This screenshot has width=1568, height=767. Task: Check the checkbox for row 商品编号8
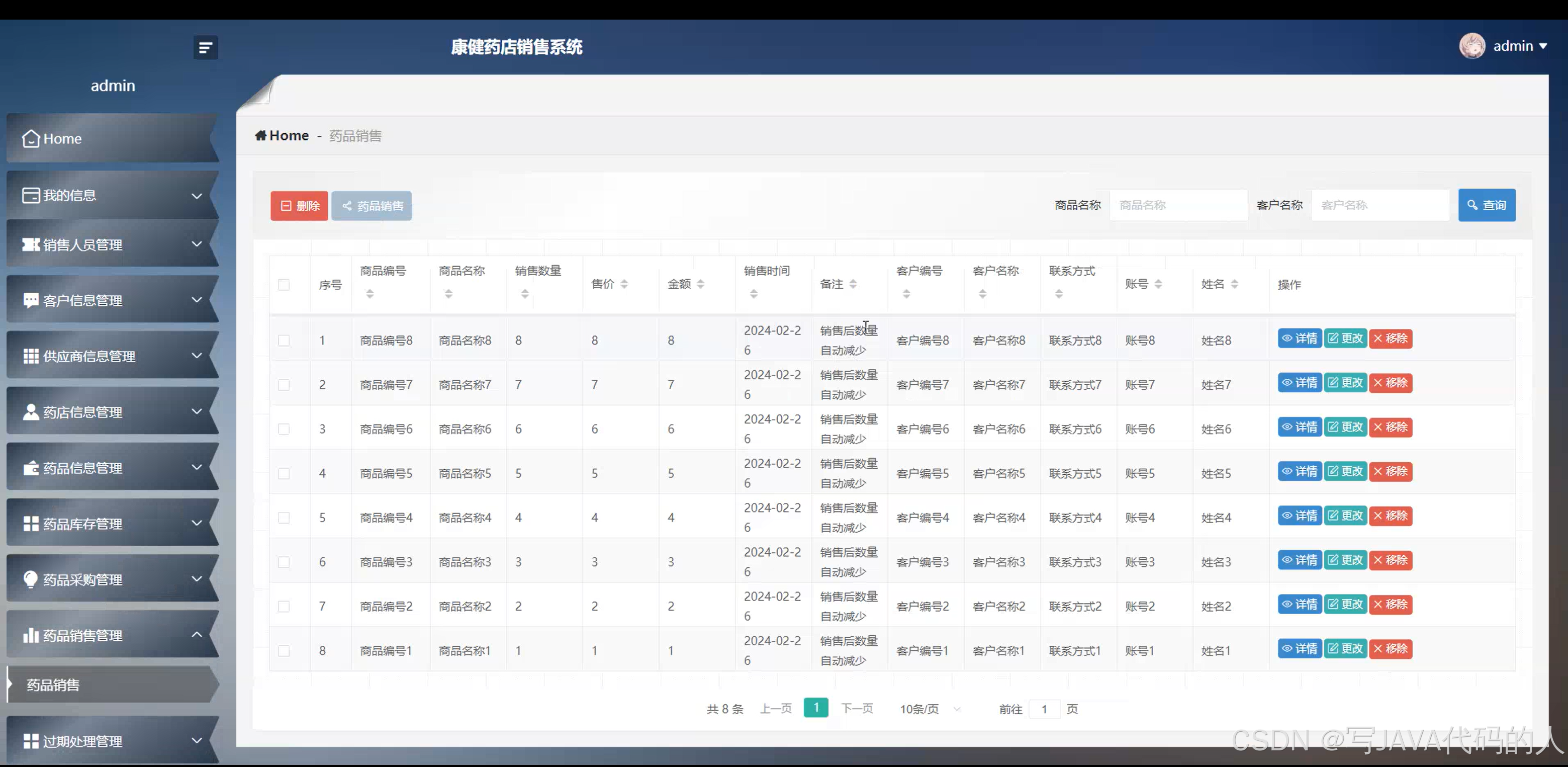284,340
